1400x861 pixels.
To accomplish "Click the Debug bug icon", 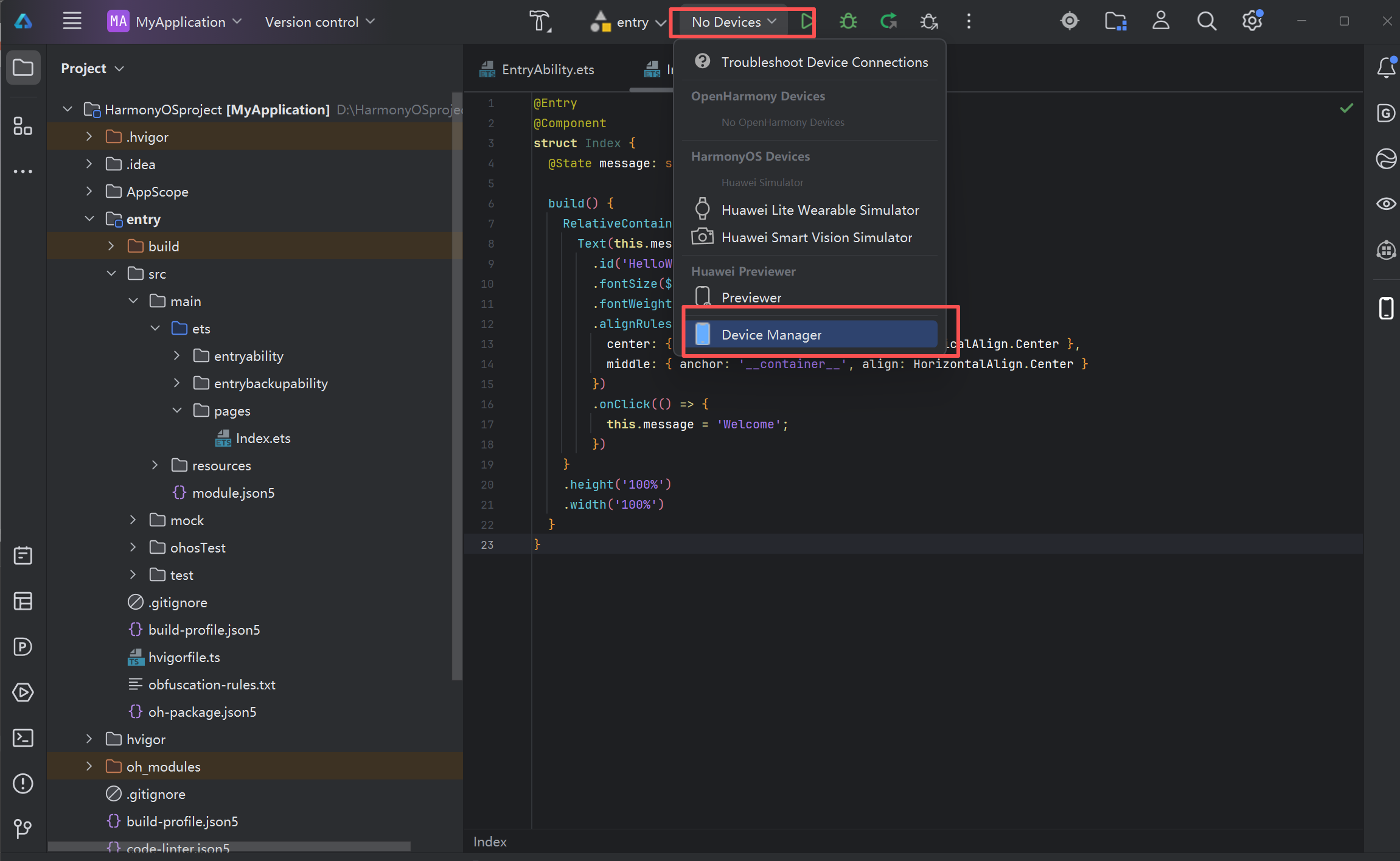I will (848, 22).
